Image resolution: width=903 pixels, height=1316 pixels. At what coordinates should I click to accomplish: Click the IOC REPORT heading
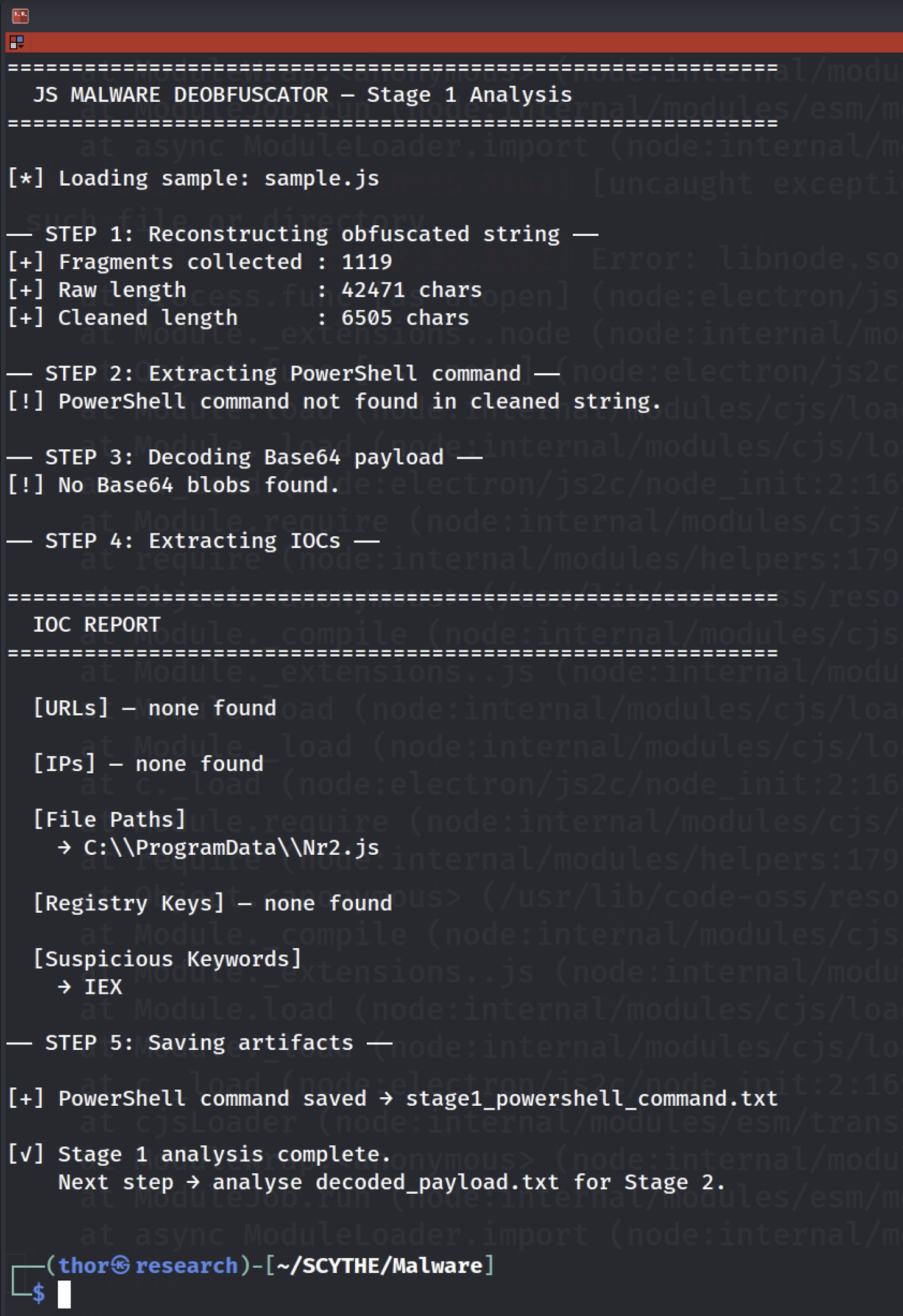click(x=96, y=624)
